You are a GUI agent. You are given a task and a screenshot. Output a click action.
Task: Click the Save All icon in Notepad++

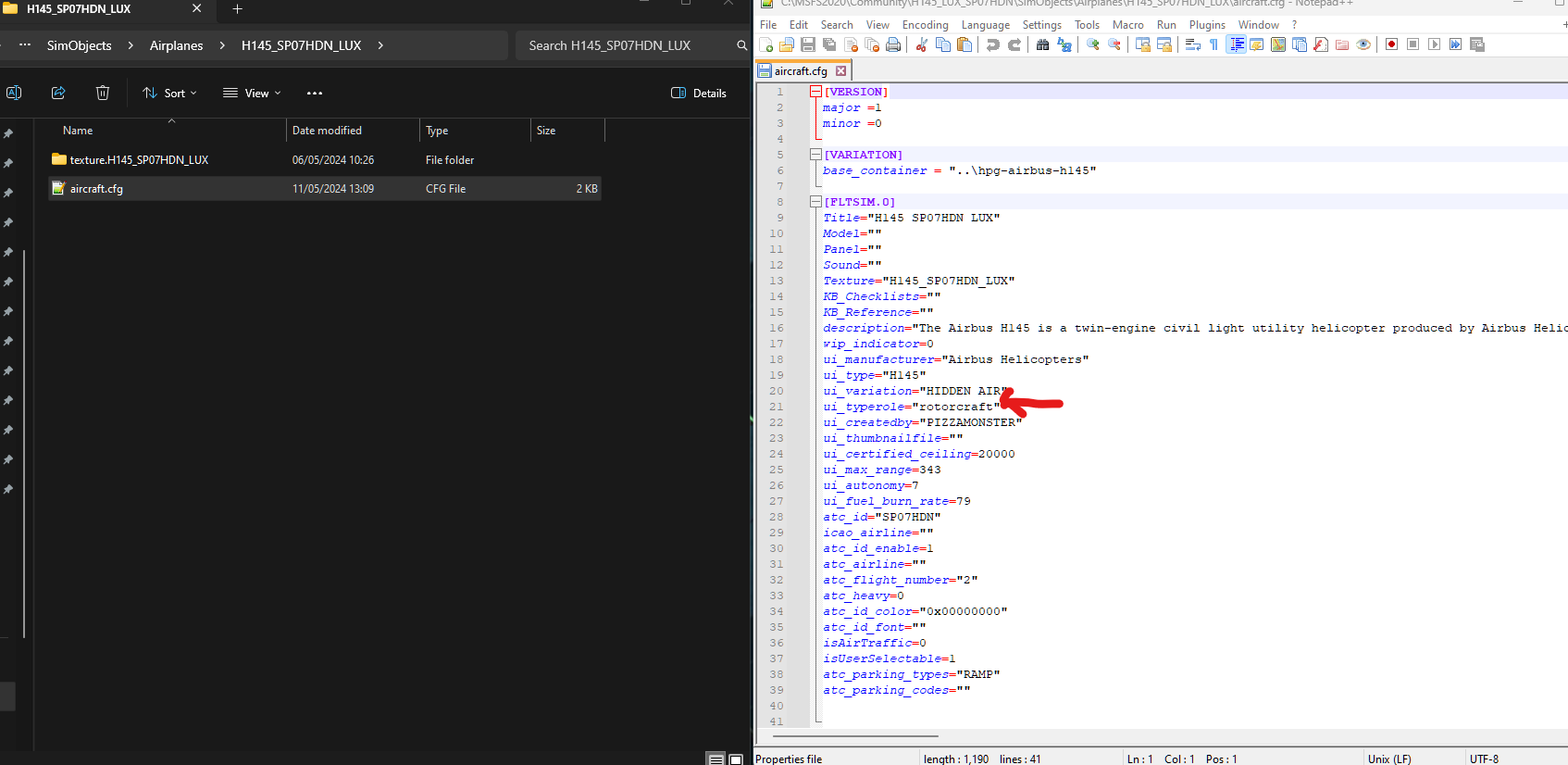(x=829, y=44)
